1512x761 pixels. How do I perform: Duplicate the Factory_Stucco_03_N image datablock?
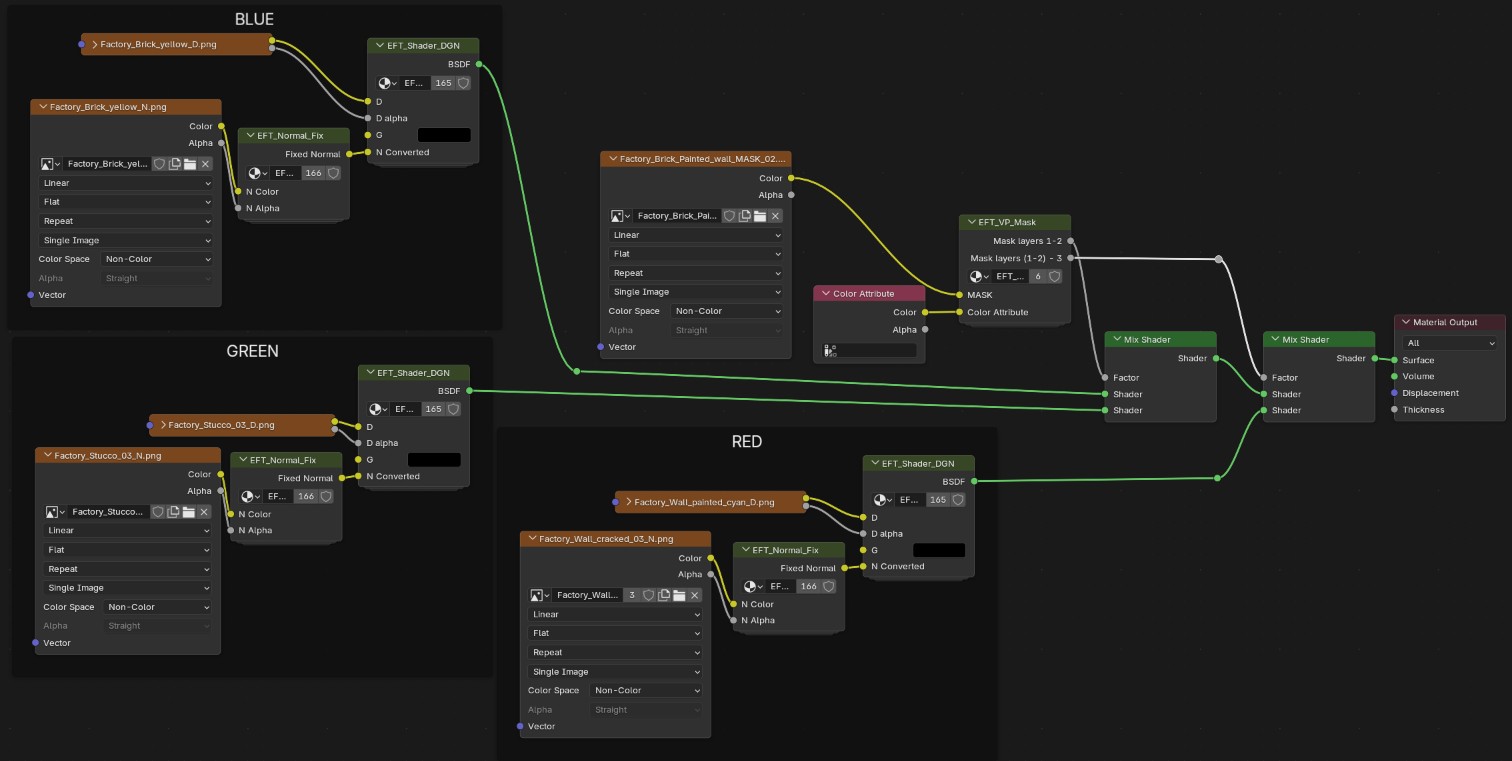pos(173,512)
